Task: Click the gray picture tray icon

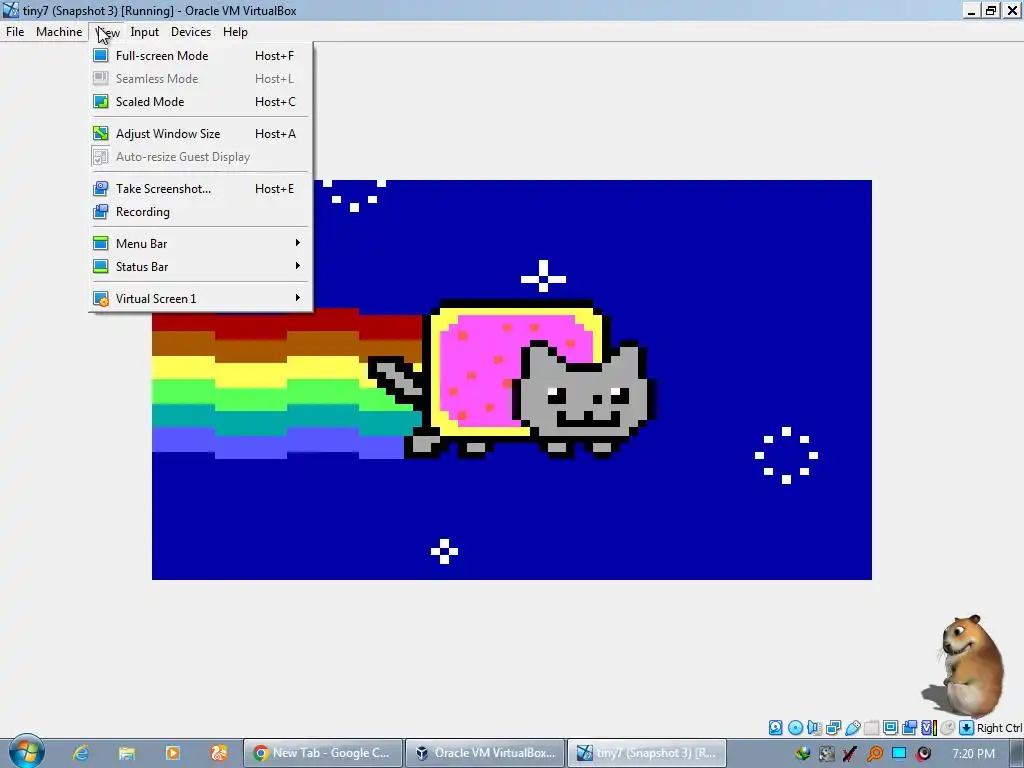Action: 827,754
